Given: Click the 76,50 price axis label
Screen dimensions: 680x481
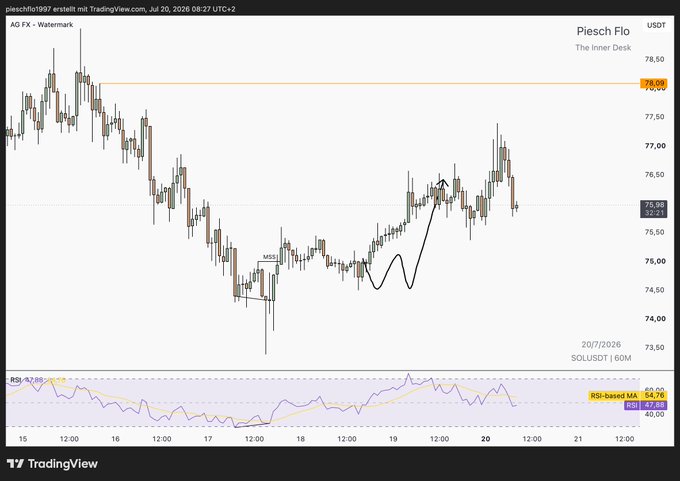Looking at the screenshot, I should [x=654, y=174].
